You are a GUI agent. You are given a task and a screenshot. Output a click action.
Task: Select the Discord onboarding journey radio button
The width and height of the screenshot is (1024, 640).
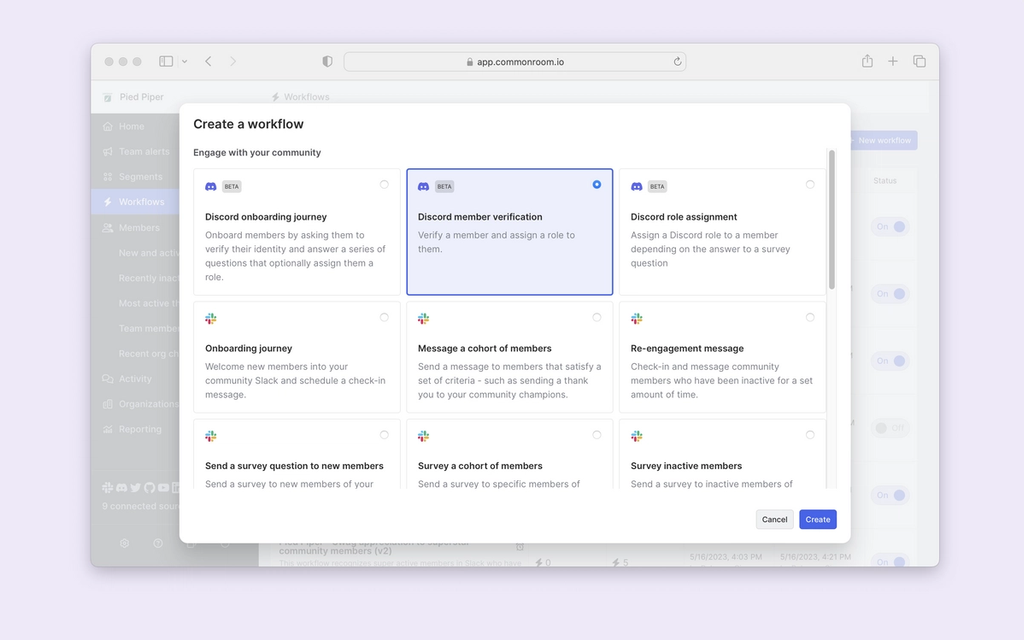(384, 184)
